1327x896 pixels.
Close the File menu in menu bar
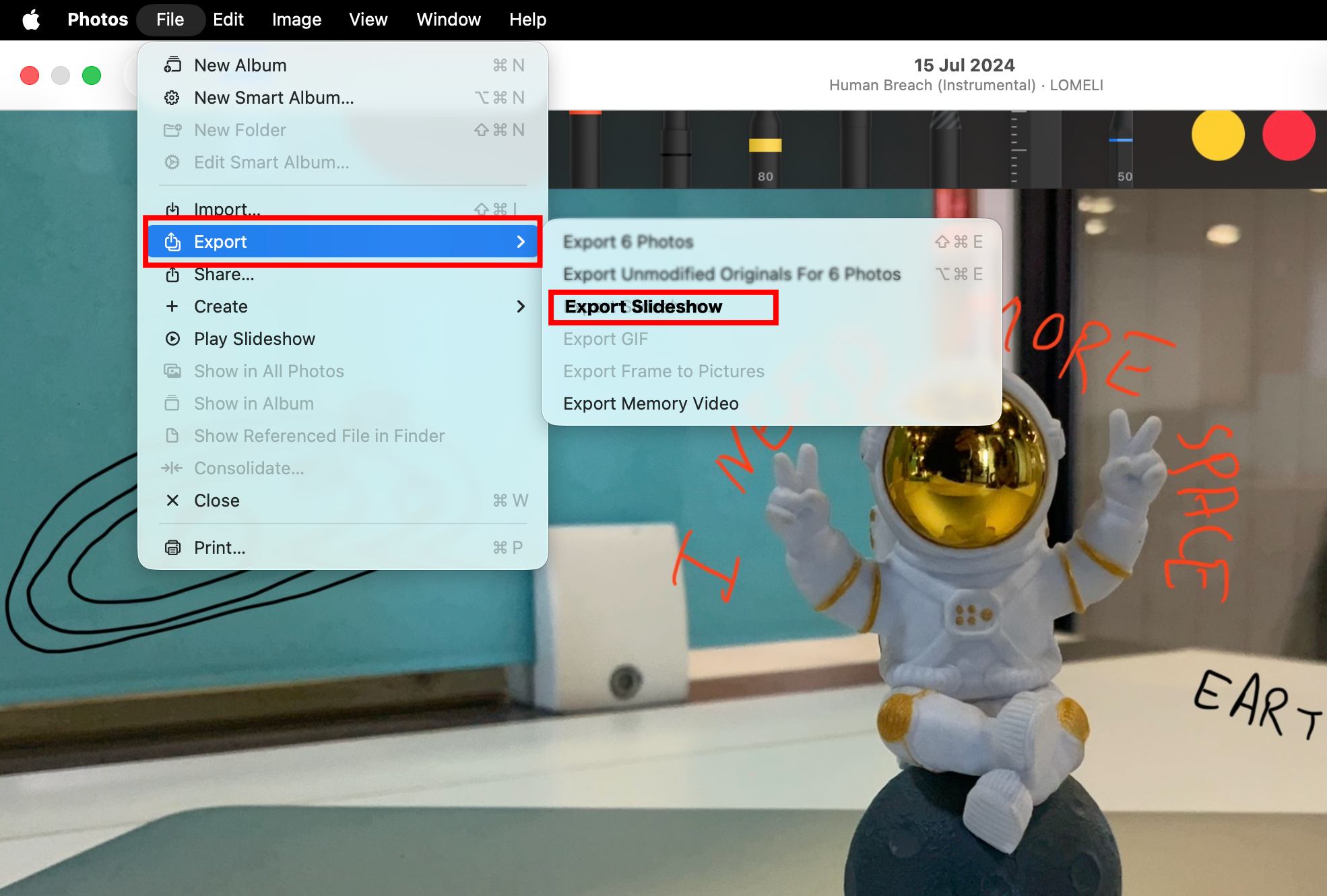click(170, 20)
